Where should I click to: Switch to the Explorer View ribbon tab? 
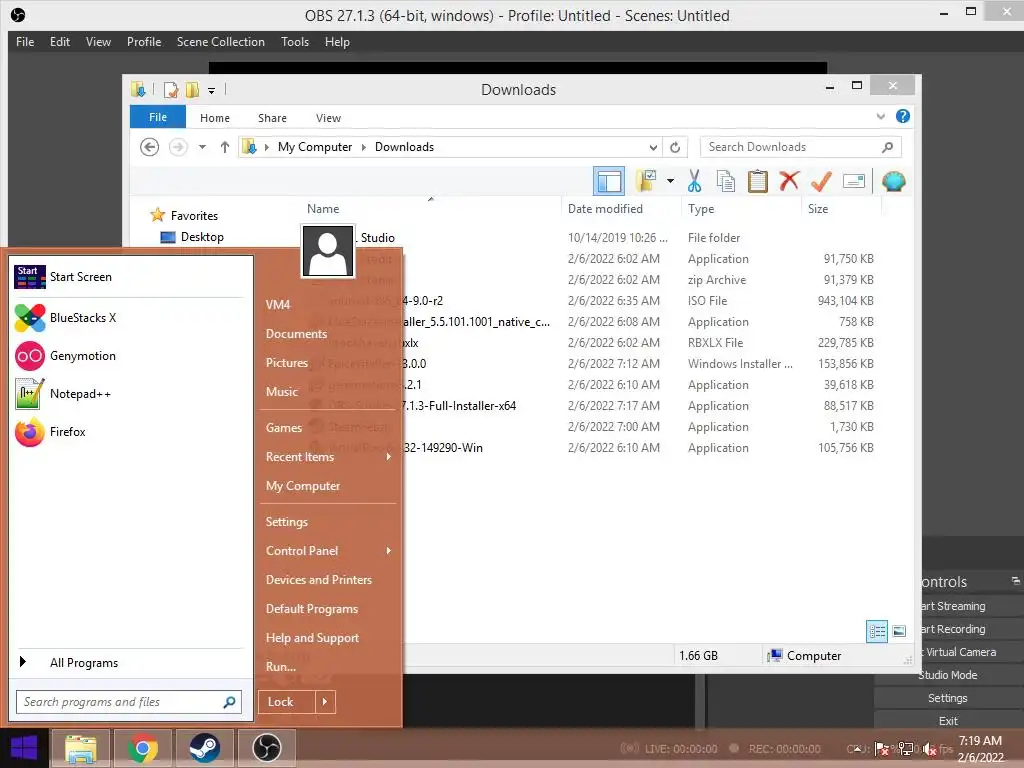[328, 118]
